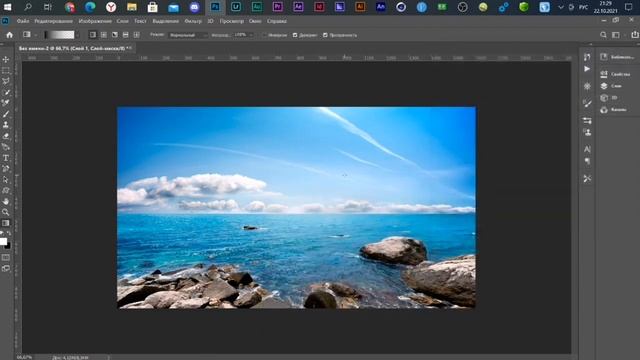Open the crossed-tools presets panel icon
The image size is (640, 360).
587,179
